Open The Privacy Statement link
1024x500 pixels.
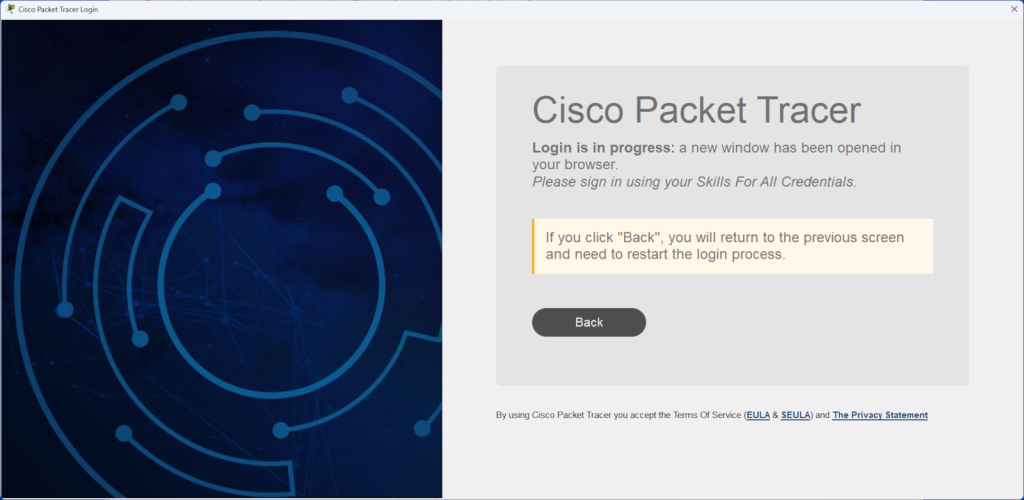(x=880, y=415)
